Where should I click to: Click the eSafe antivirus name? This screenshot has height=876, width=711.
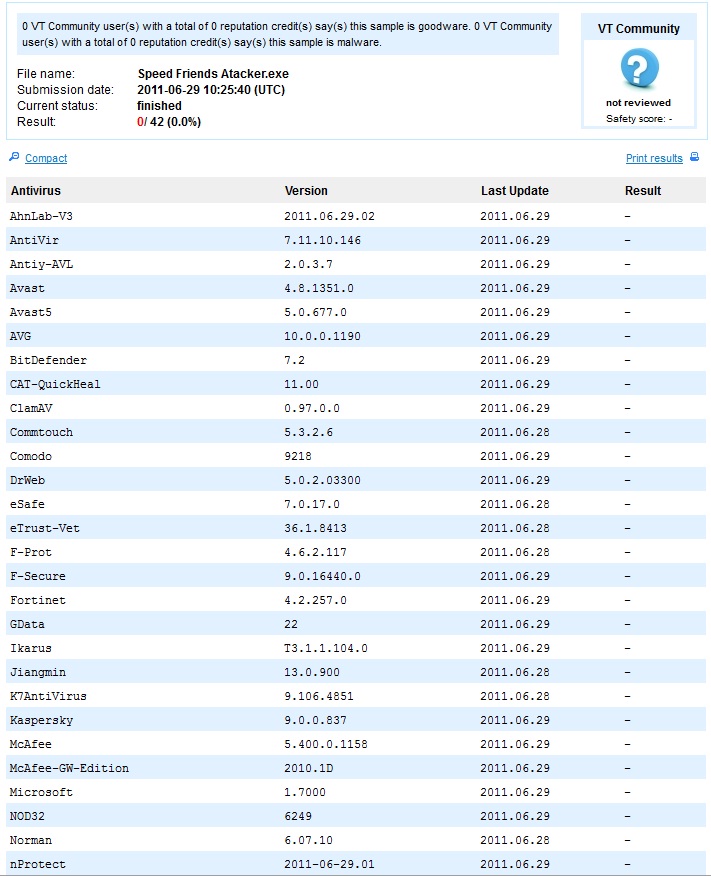(27, 504)
